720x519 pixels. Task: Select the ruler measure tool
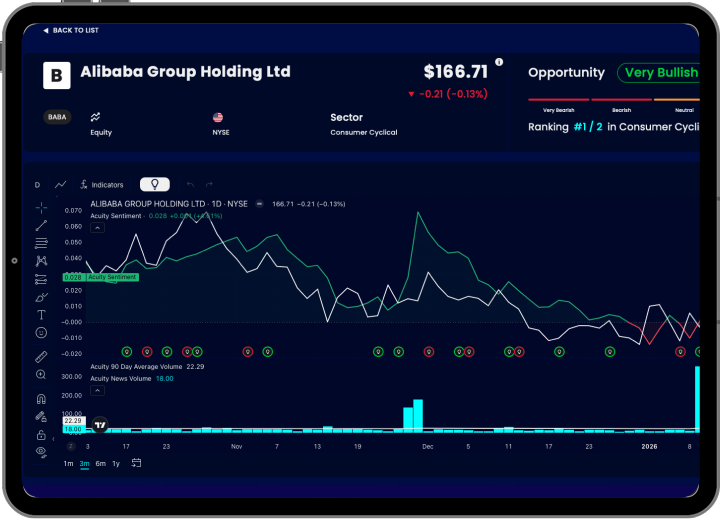point(41,356)
